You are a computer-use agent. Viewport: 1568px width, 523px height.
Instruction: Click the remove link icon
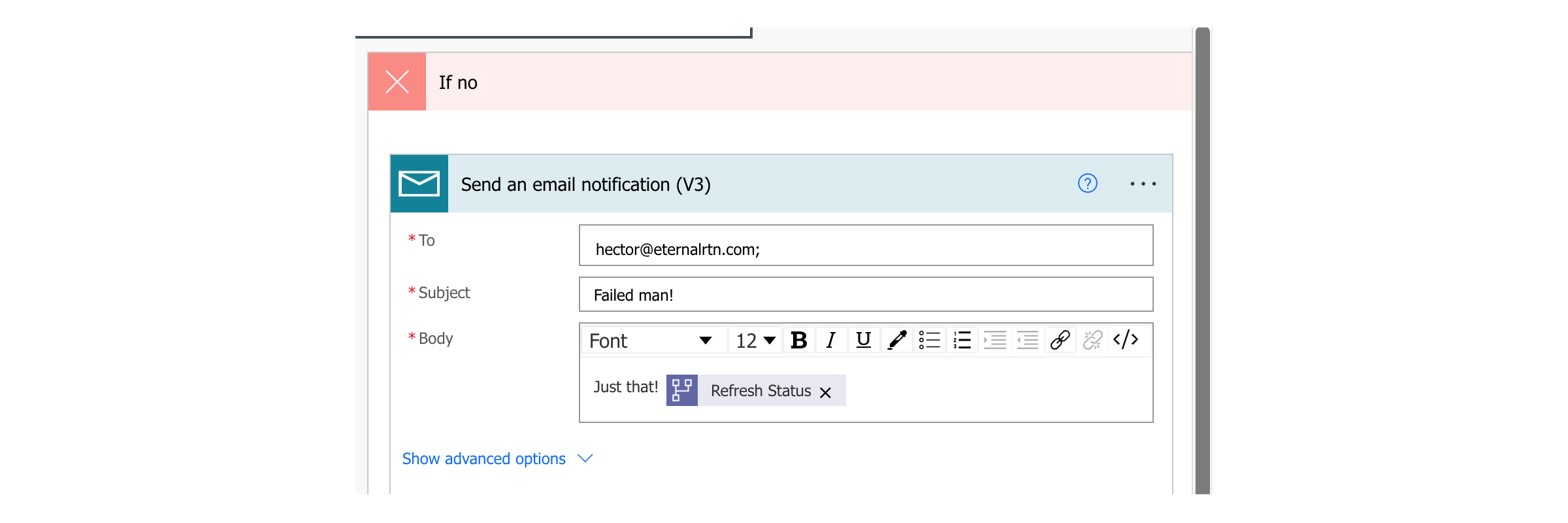click(x=1092, y=340)
